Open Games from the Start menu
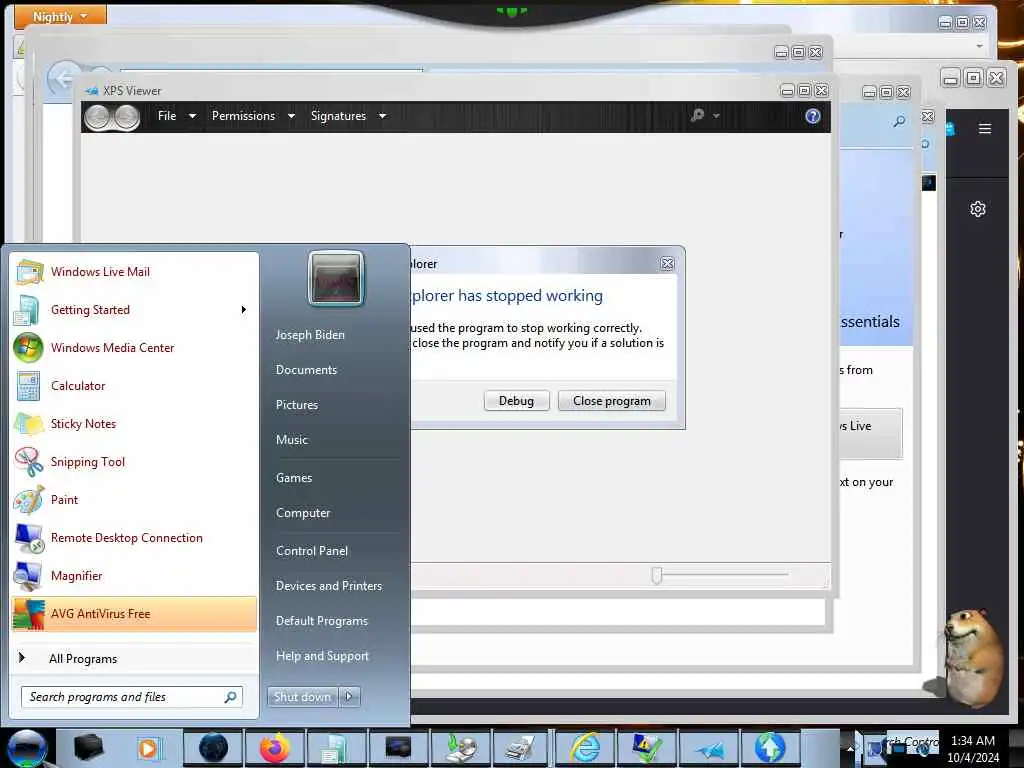 click(x=294, y=477)
